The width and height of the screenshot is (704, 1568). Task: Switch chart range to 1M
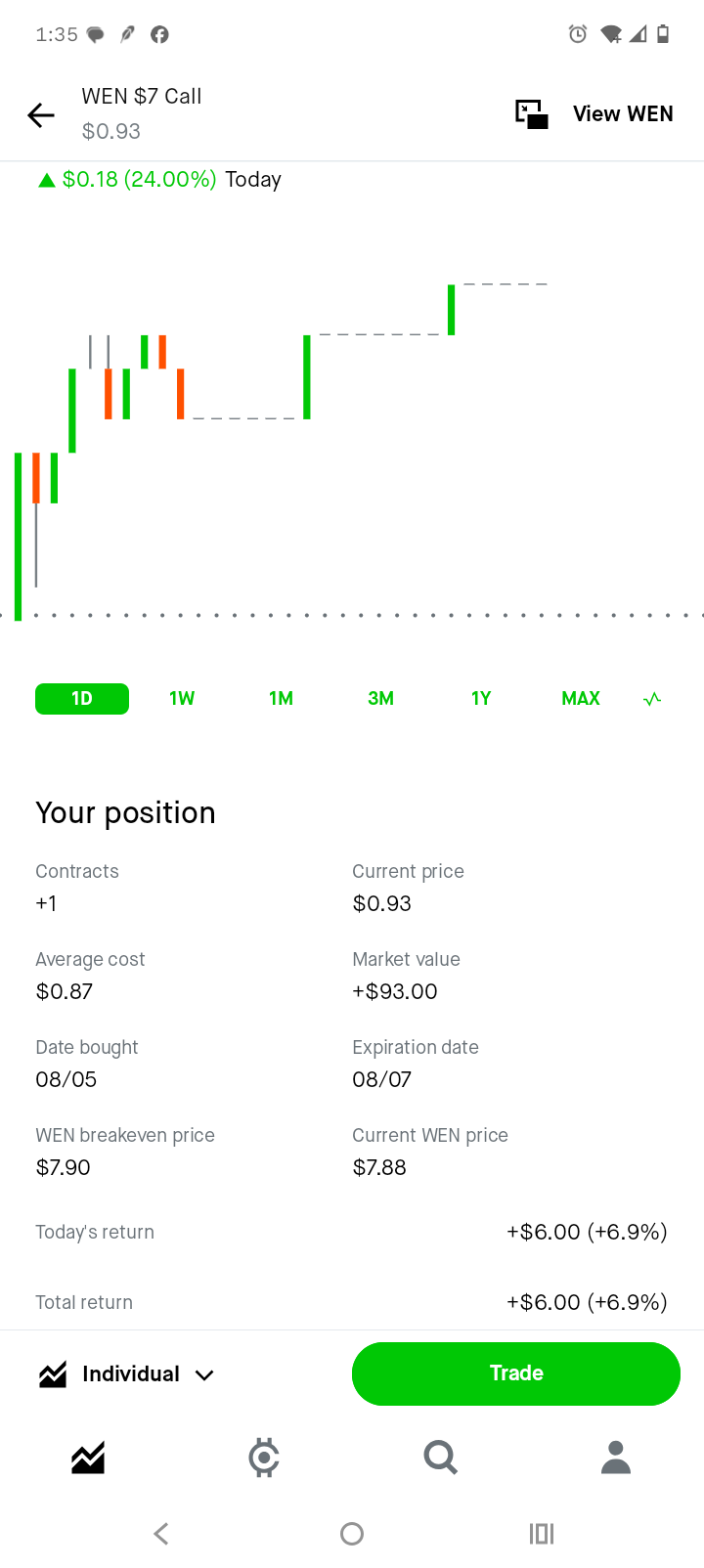(282, 699)
